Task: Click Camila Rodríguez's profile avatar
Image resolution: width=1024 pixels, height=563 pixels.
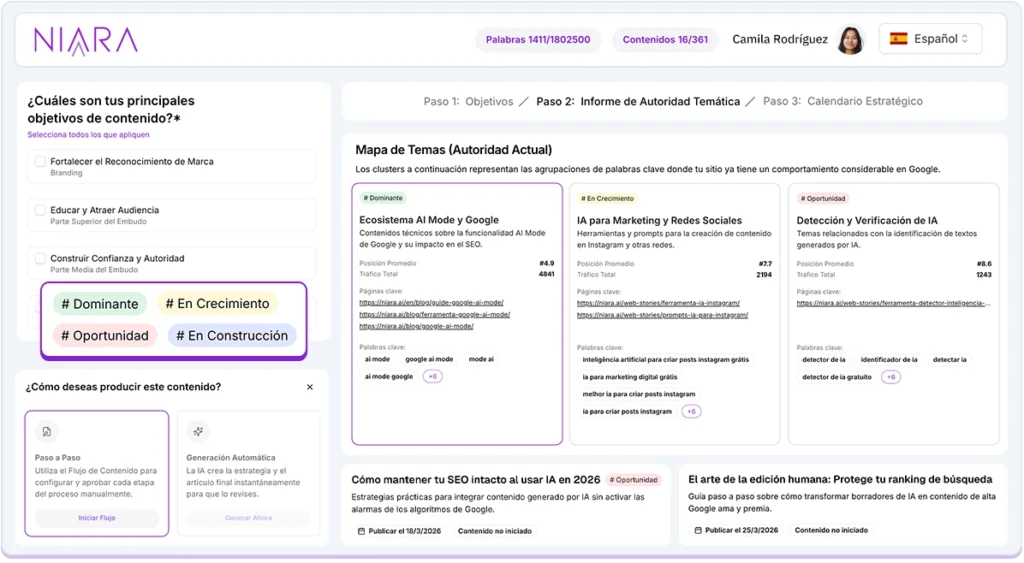Action: (x=851, y=40)
